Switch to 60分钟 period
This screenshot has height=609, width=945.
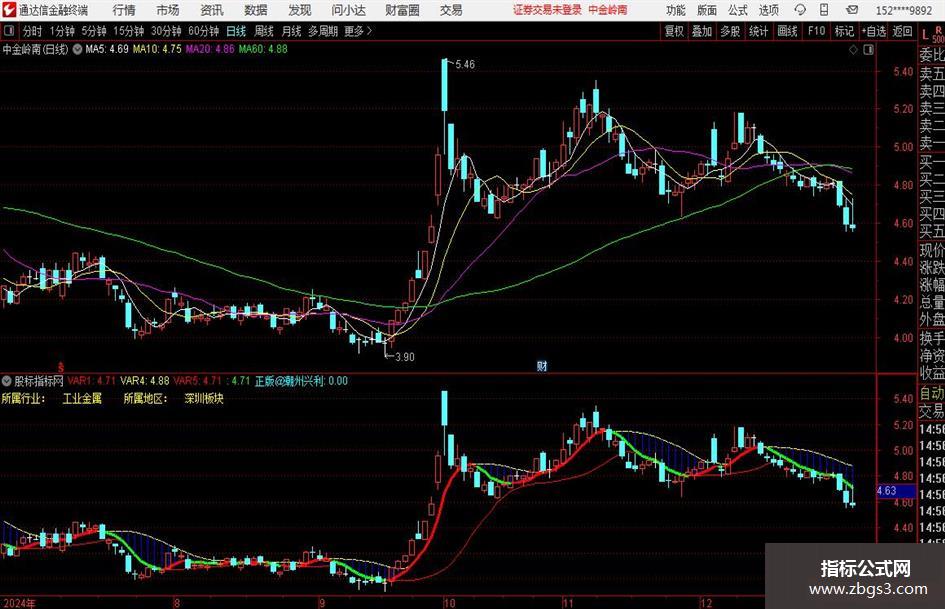(204, 31)
